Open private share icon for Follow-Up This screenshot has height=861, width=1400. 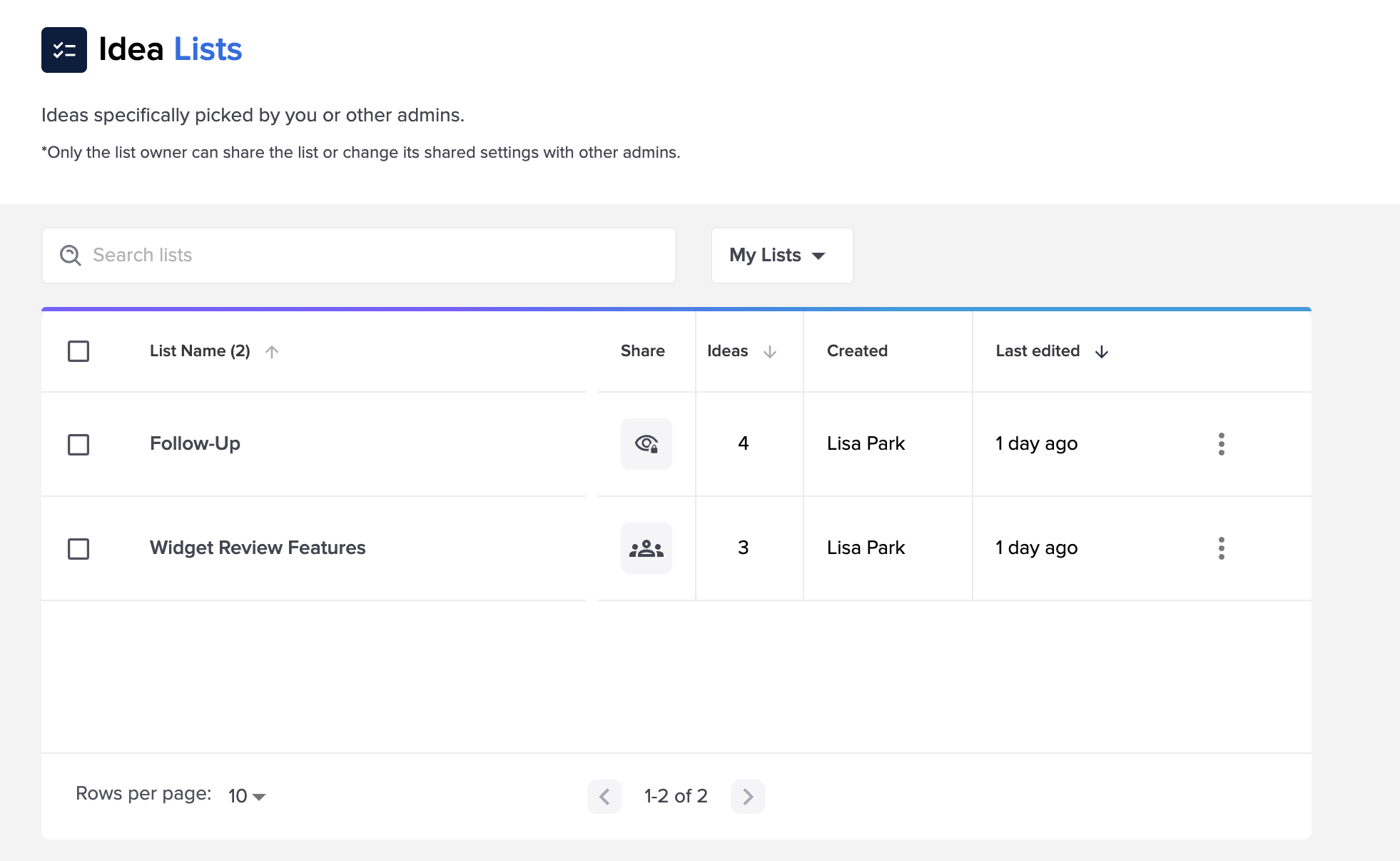(646, 444)
